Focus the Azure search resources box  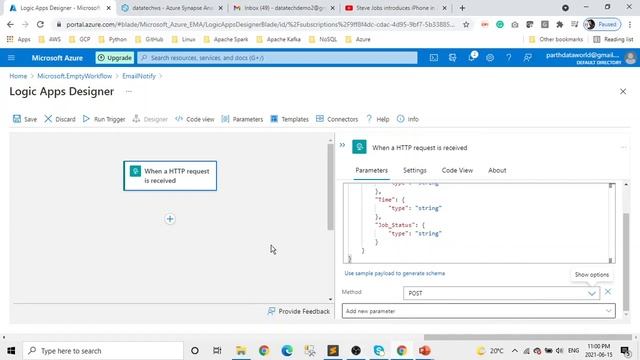(x=277, y=58)
